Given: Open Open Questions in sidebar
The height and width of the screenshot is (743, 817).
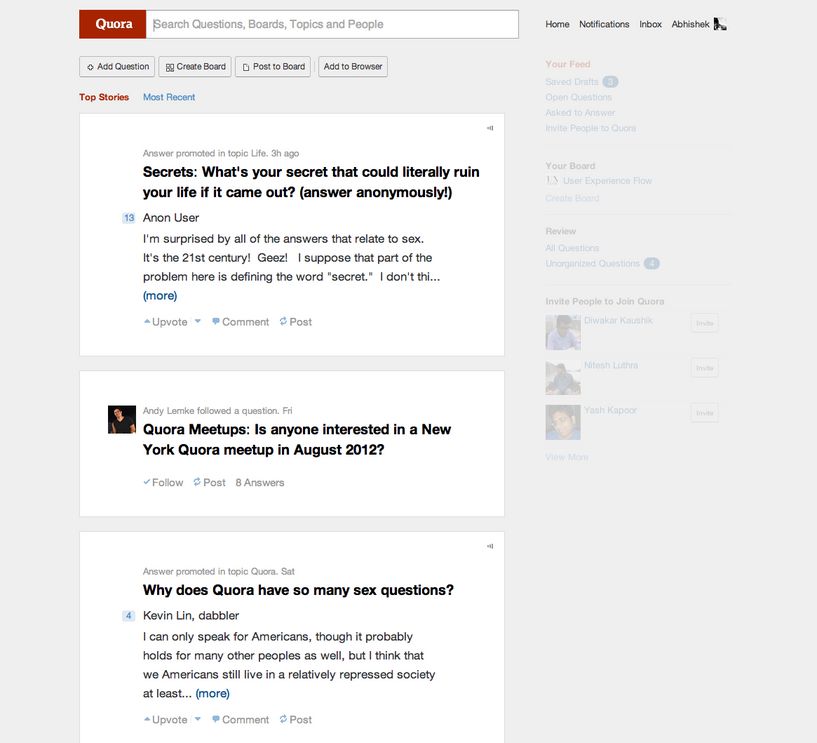Looking at the screenshot, I should point(578,97).
